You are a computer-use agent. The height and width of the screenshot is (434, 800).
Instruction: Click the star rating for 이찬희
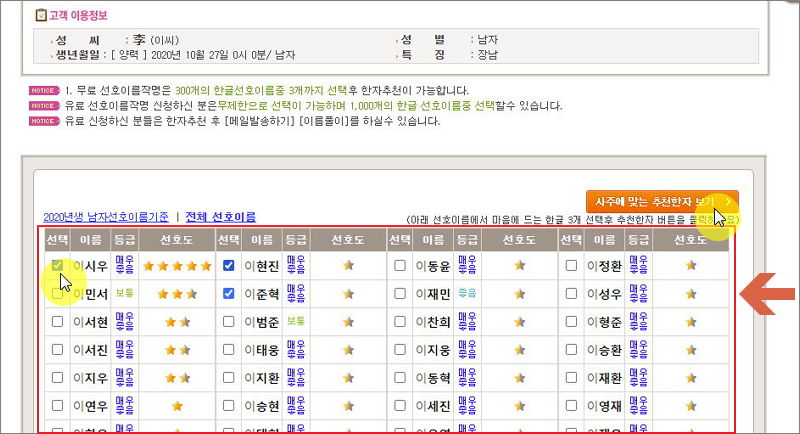pos(520,322)
